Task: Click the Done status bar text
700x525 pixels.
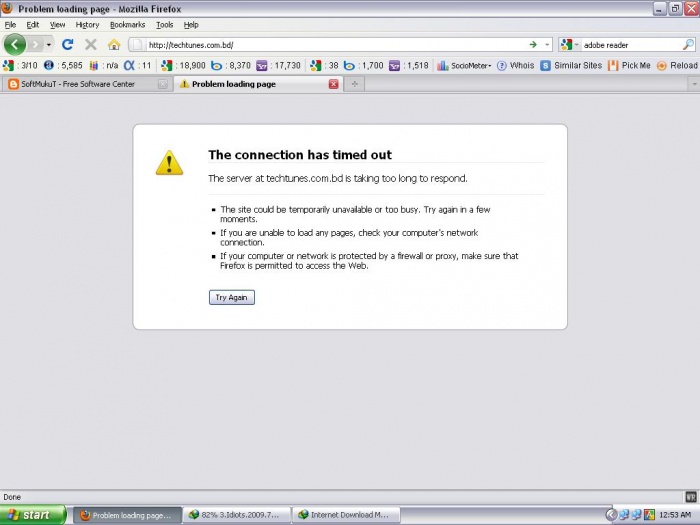Action: tap(12, 497)
